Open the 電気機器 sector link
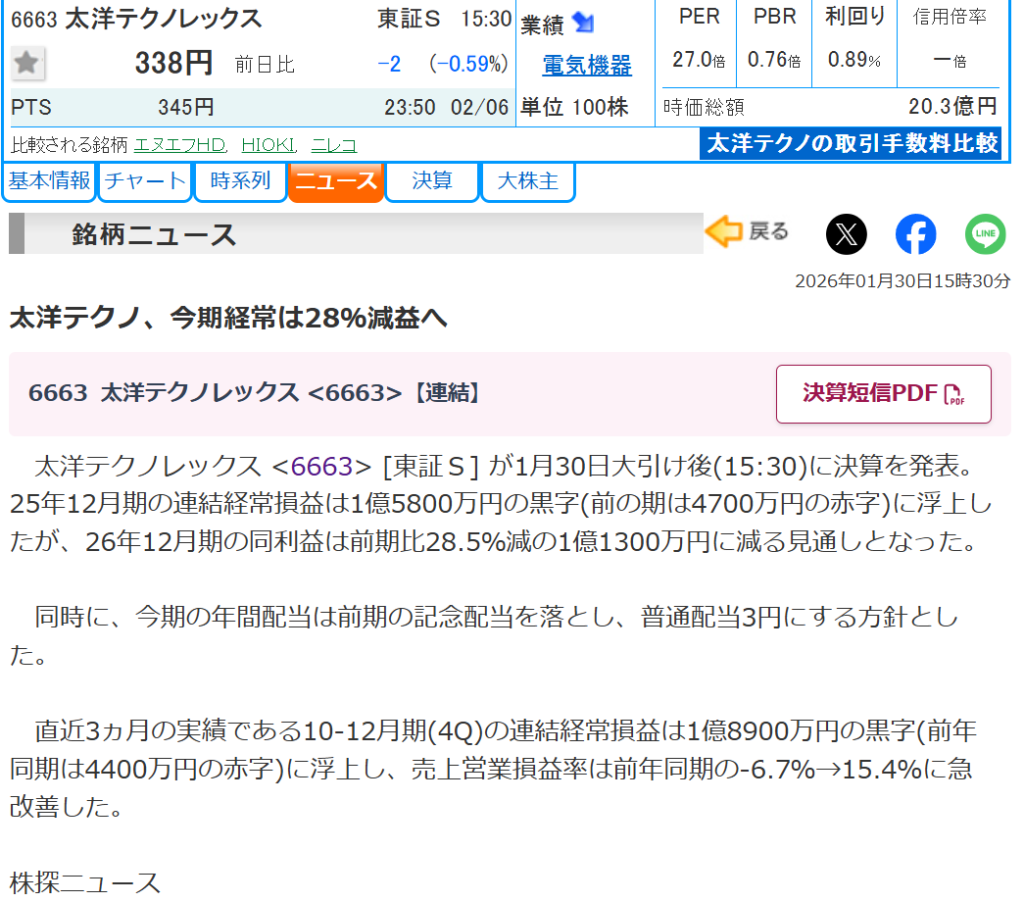Image resolution: width=1024 pixels, height=902 pixels. pos(587,66)
